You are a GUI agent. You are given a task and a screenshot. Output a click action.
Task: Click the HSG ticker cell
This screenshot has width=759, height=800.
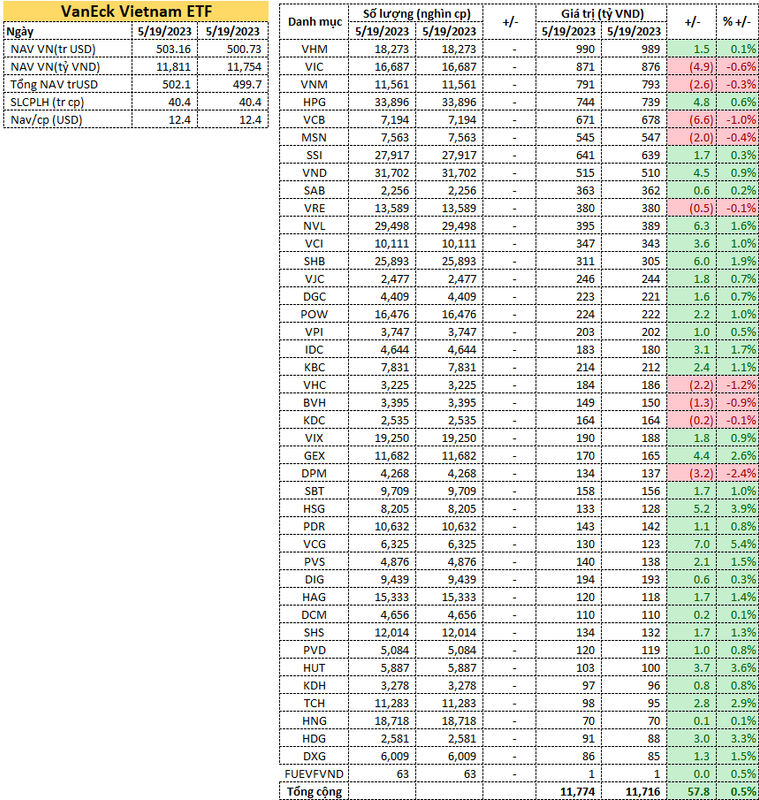314,509
